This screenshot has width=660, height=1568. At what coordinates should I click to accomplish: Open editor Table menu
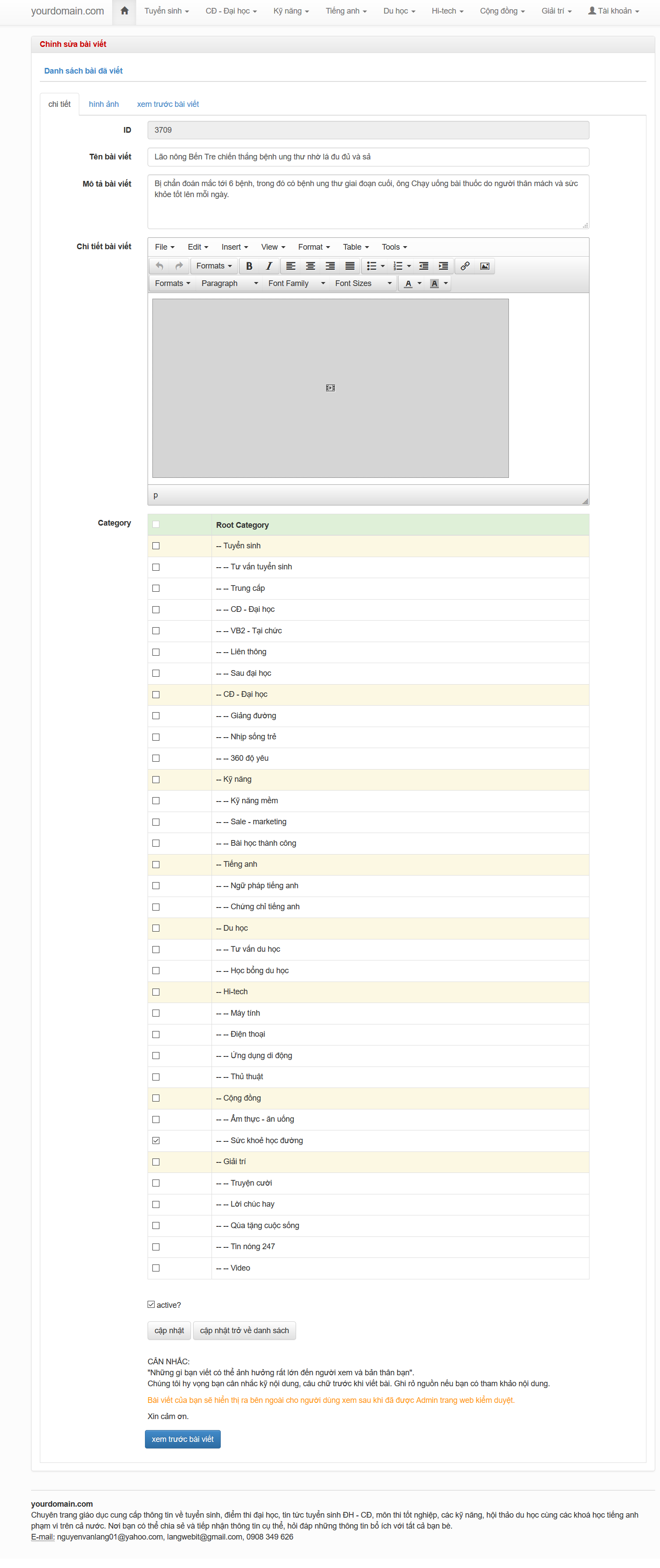pyautogui.click(x=356, y=247)
